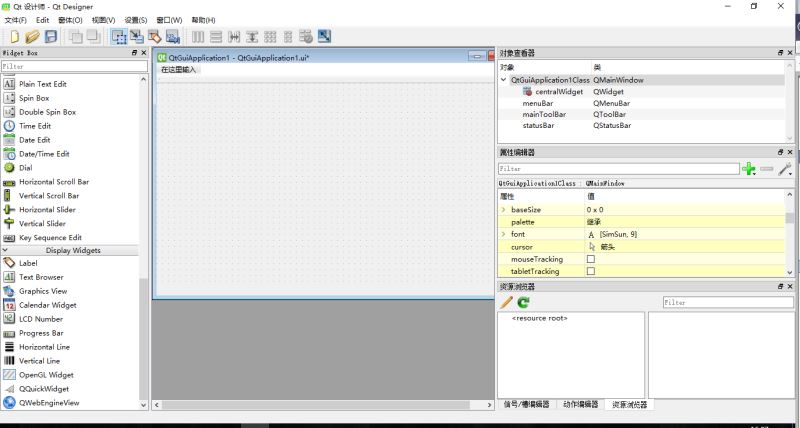Click the palette property value 继承
The image size is (800, 428).
click(594, 222)
